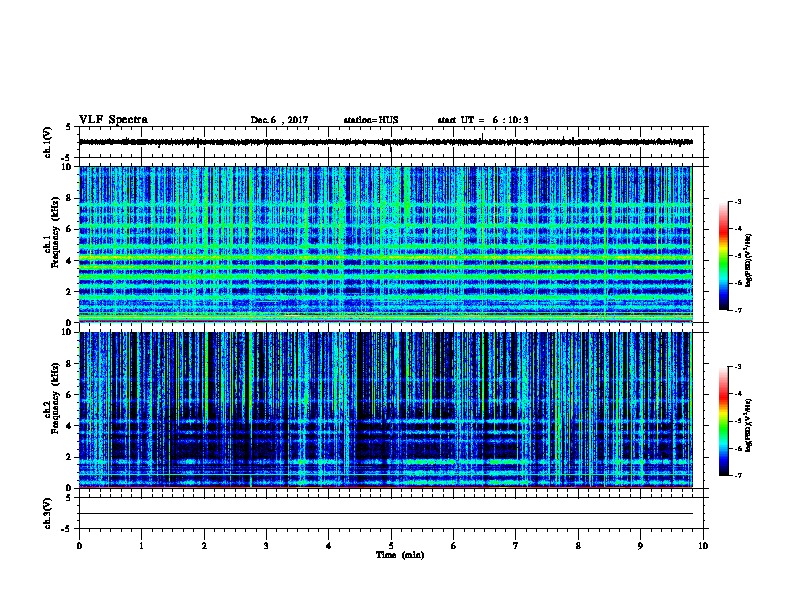The image size is (792, 612).
Task: Click the "VLF Spectra" plot title
Action: coord(113,120)
